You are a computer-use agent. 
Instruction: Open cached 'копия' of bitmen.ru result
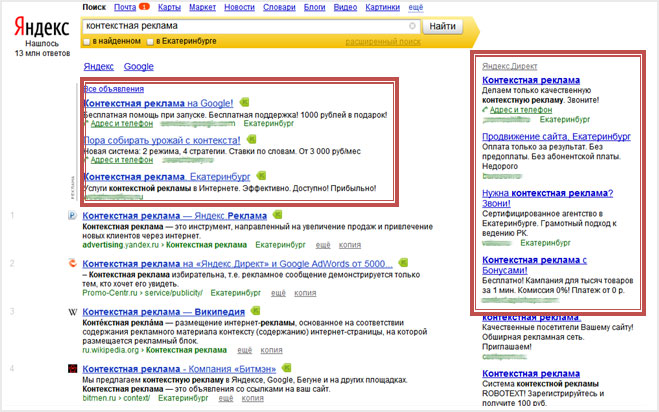tap(253, 398)
